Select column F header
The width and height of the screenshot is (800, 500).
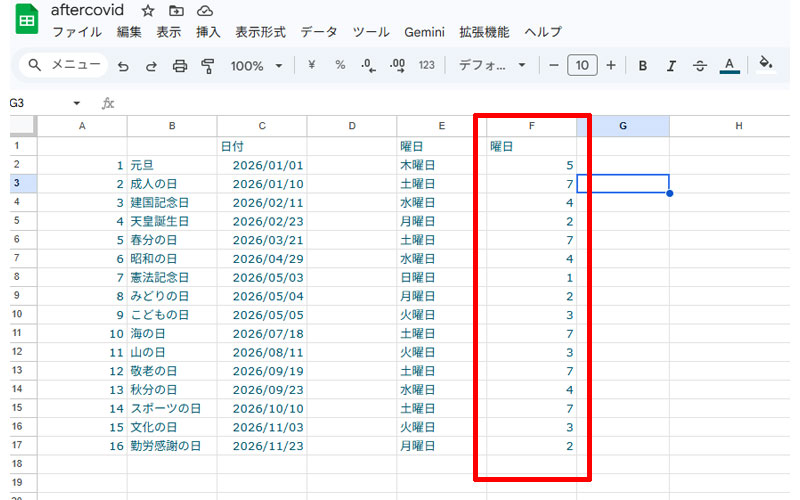pyautogui.click(x=531, y=126)
